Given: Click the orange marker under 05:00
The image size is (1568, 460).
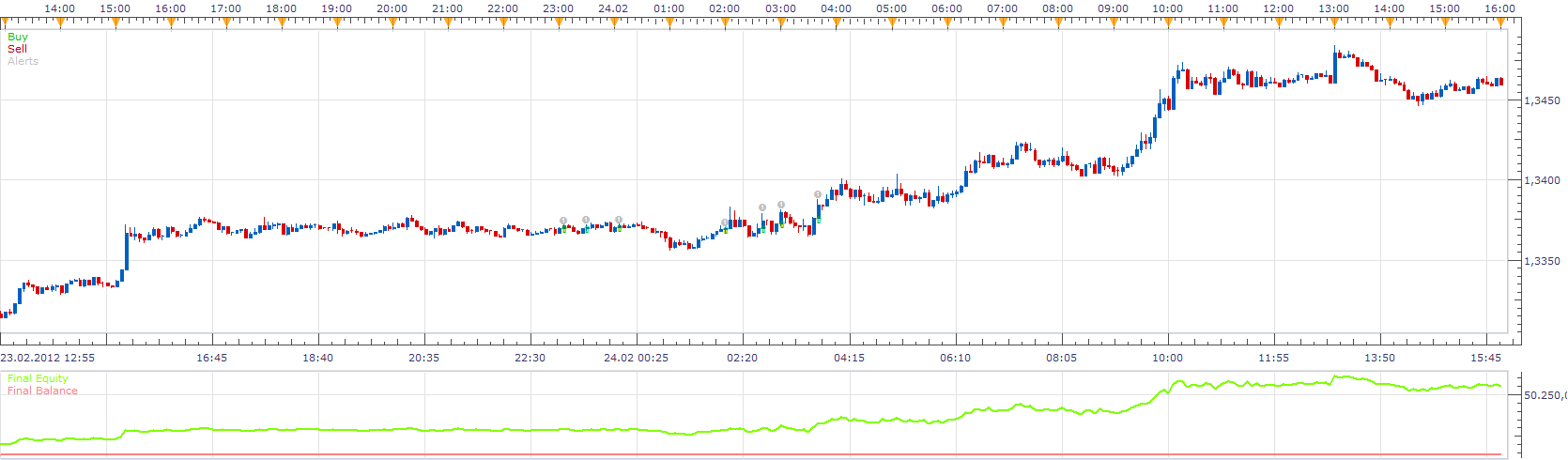Looking at the screenshot, I should 892,23.
